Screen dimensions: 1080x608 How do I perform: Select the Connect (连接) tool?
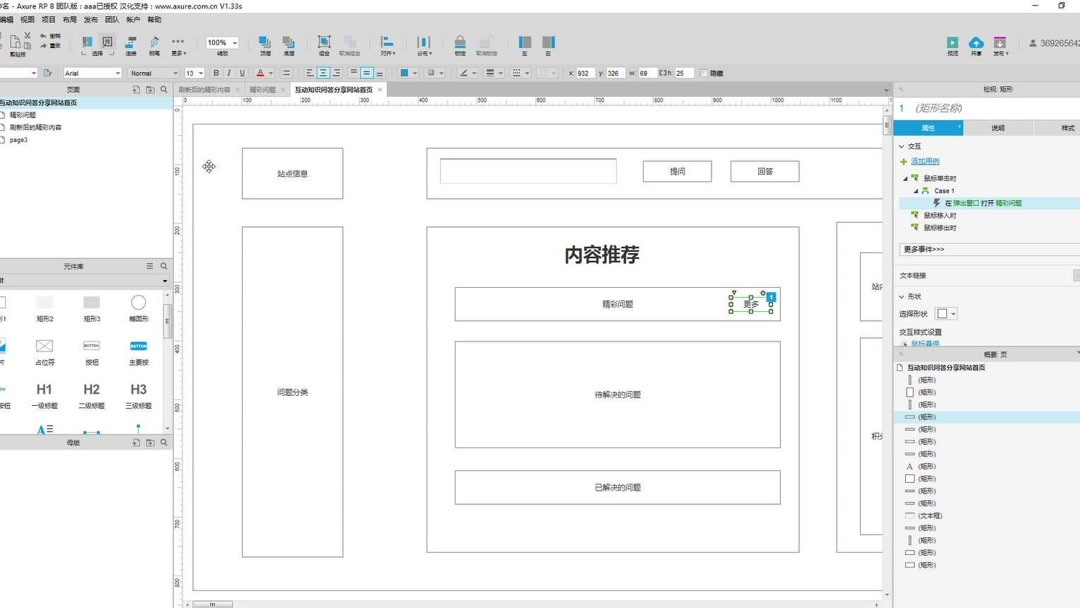coord(129,42)
